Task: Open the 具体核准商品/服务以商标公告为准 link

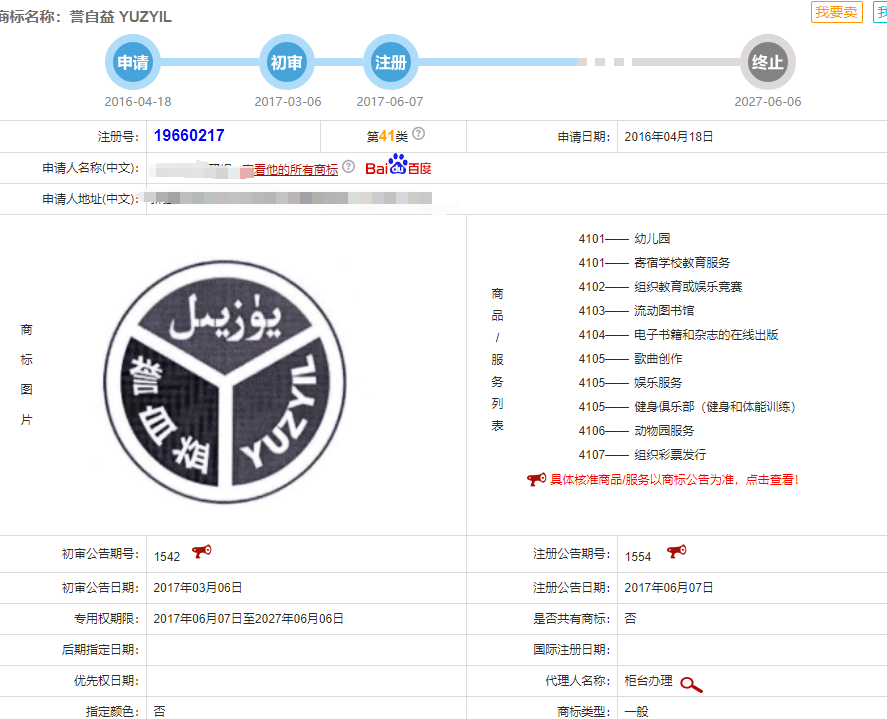Action: point(674,480)
